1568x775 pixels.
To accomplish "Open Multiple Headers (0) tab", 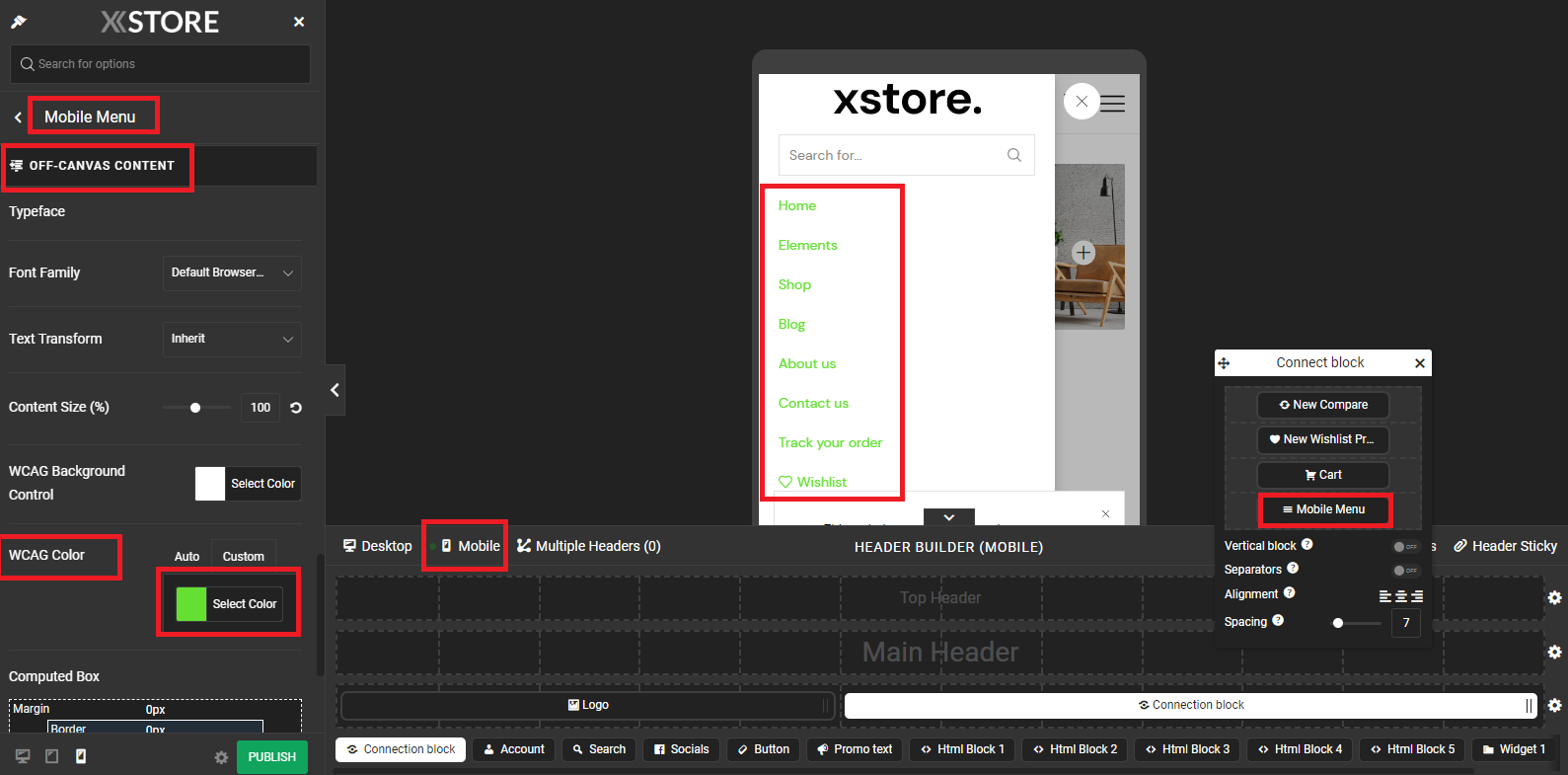I will pyautogui.click(x=589, y=546).
